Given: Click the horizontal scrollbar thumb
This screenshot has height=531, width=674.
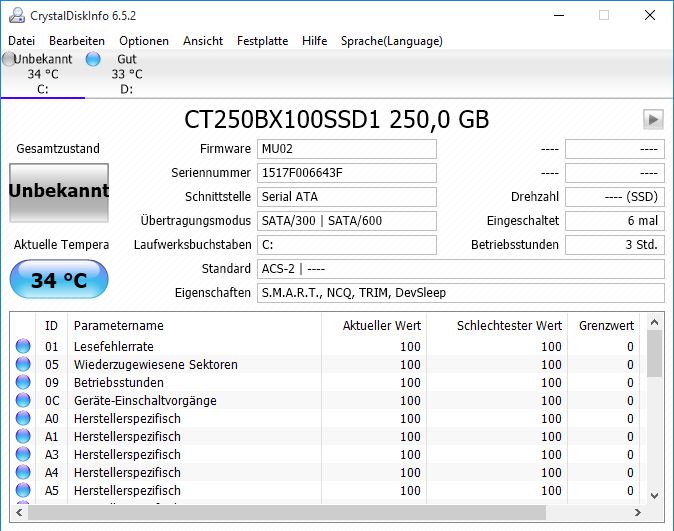Looking at the screenshot, I should pos(287,513).
